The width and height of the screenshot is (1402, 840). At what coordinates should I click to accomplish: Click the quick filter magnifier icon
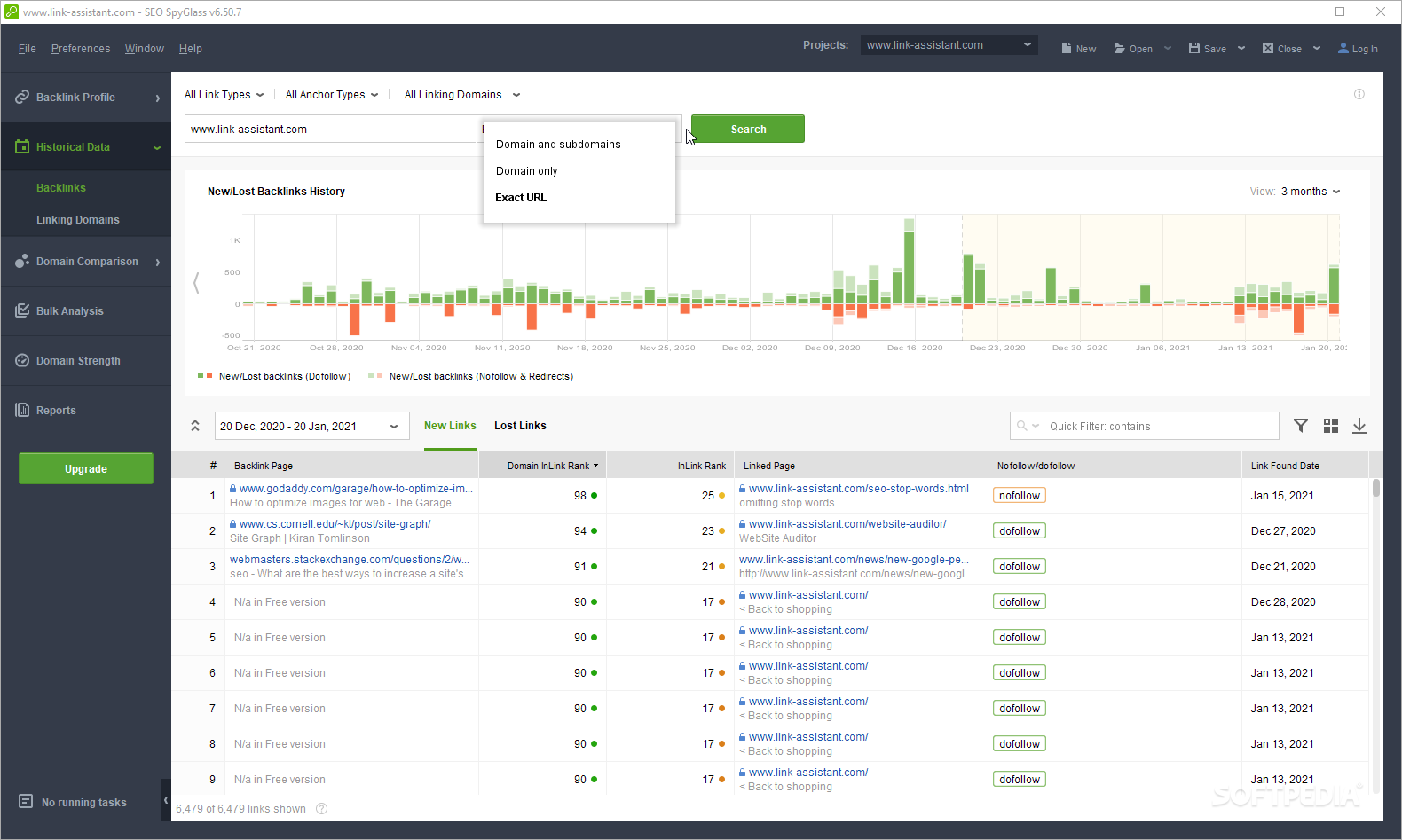[x=1022, y=426]
